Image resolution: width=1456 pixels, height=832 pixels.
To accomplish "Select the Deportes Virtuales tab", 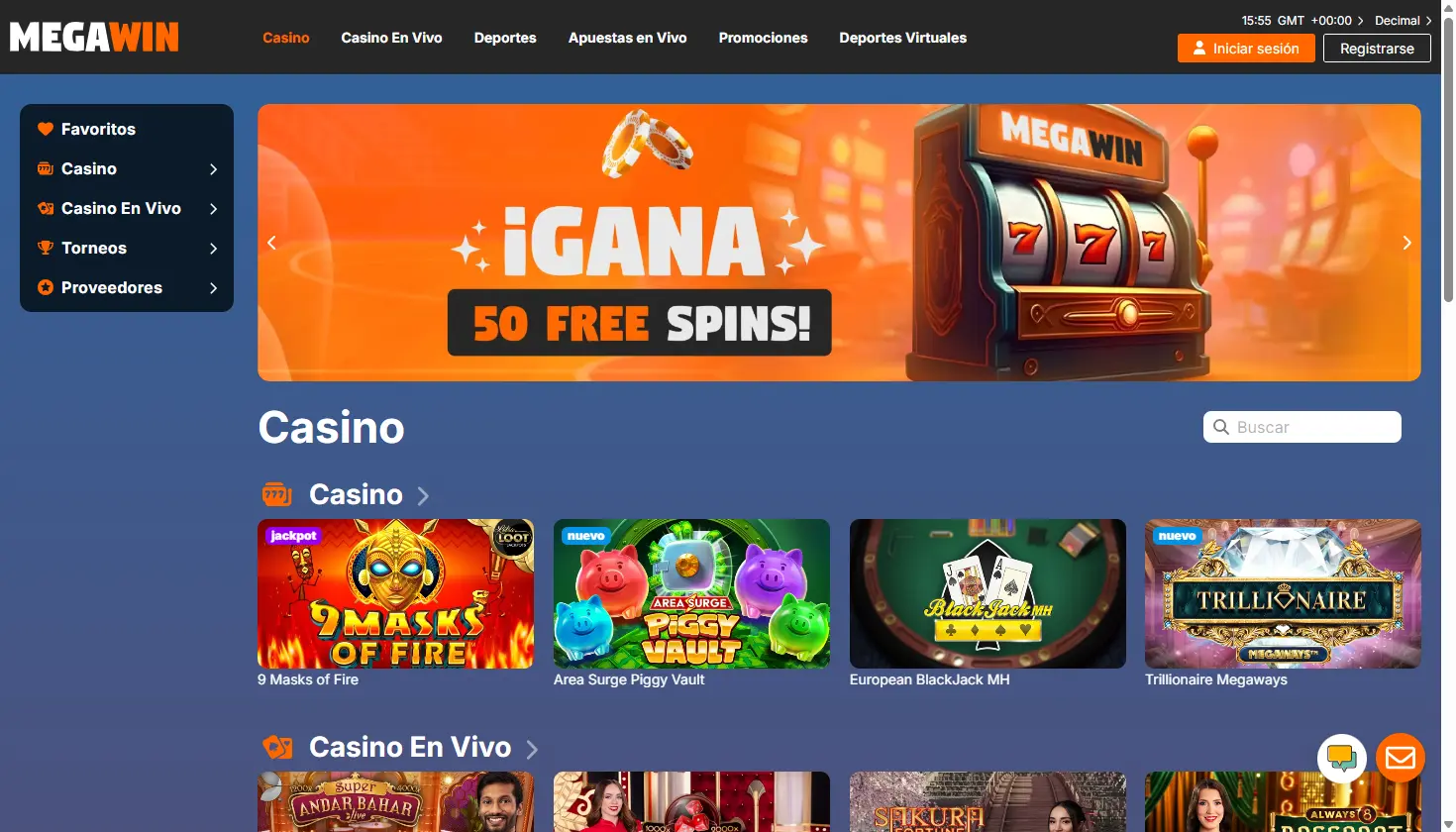I will click(x=902, y=38).
